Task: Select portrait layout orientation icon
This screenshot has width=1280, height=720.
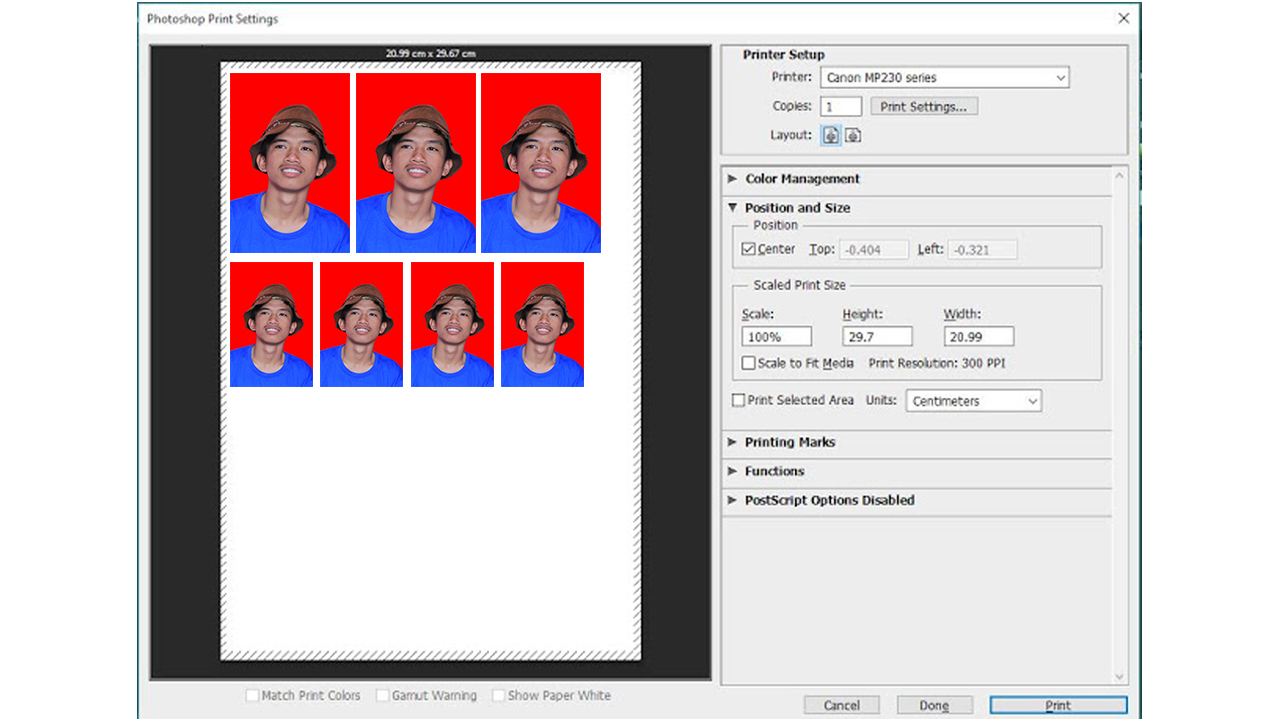Action: (x=831, y=135)
